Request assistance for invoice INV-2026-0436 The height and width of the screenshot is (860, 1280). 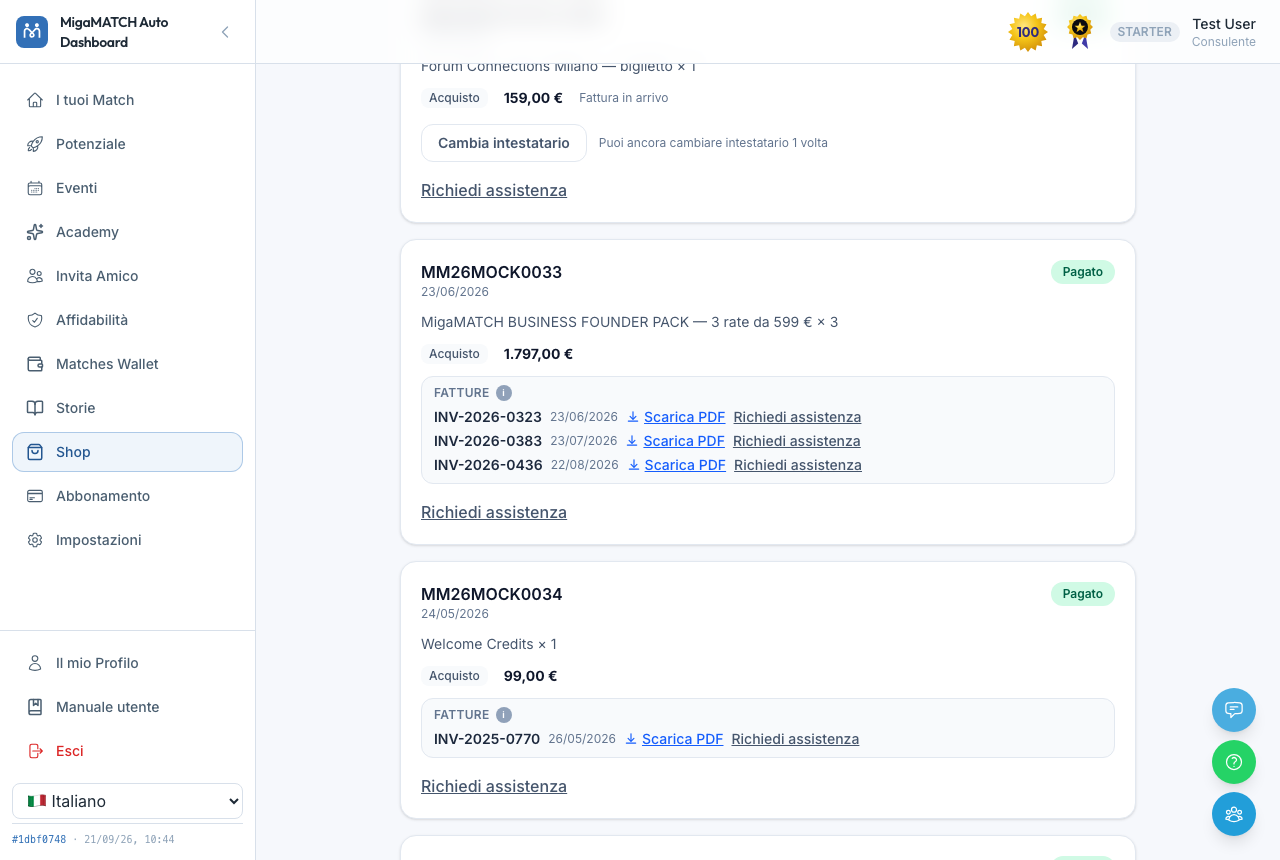click(x=798, y=465)
